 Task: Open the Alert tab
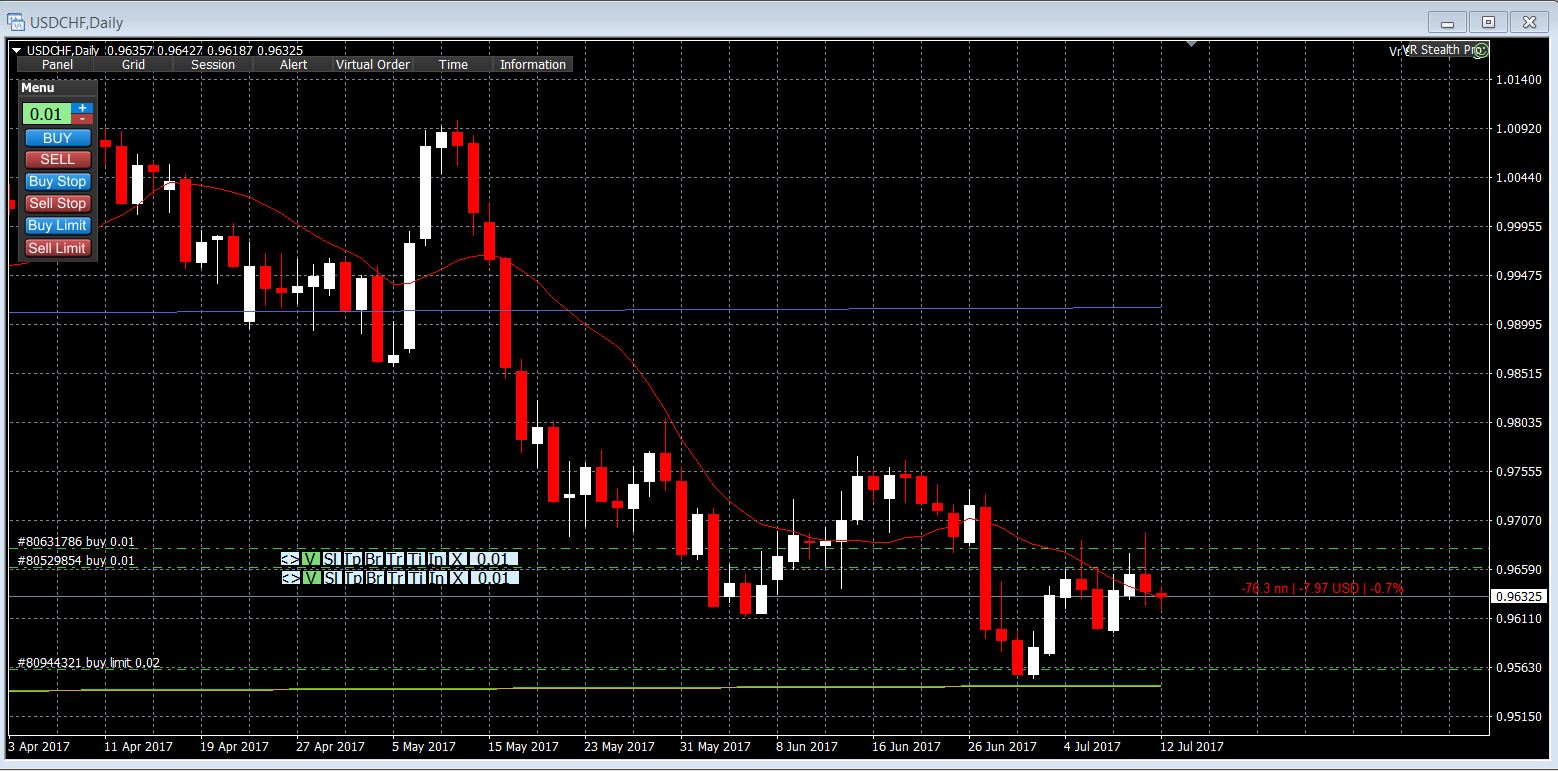point(293,65)
